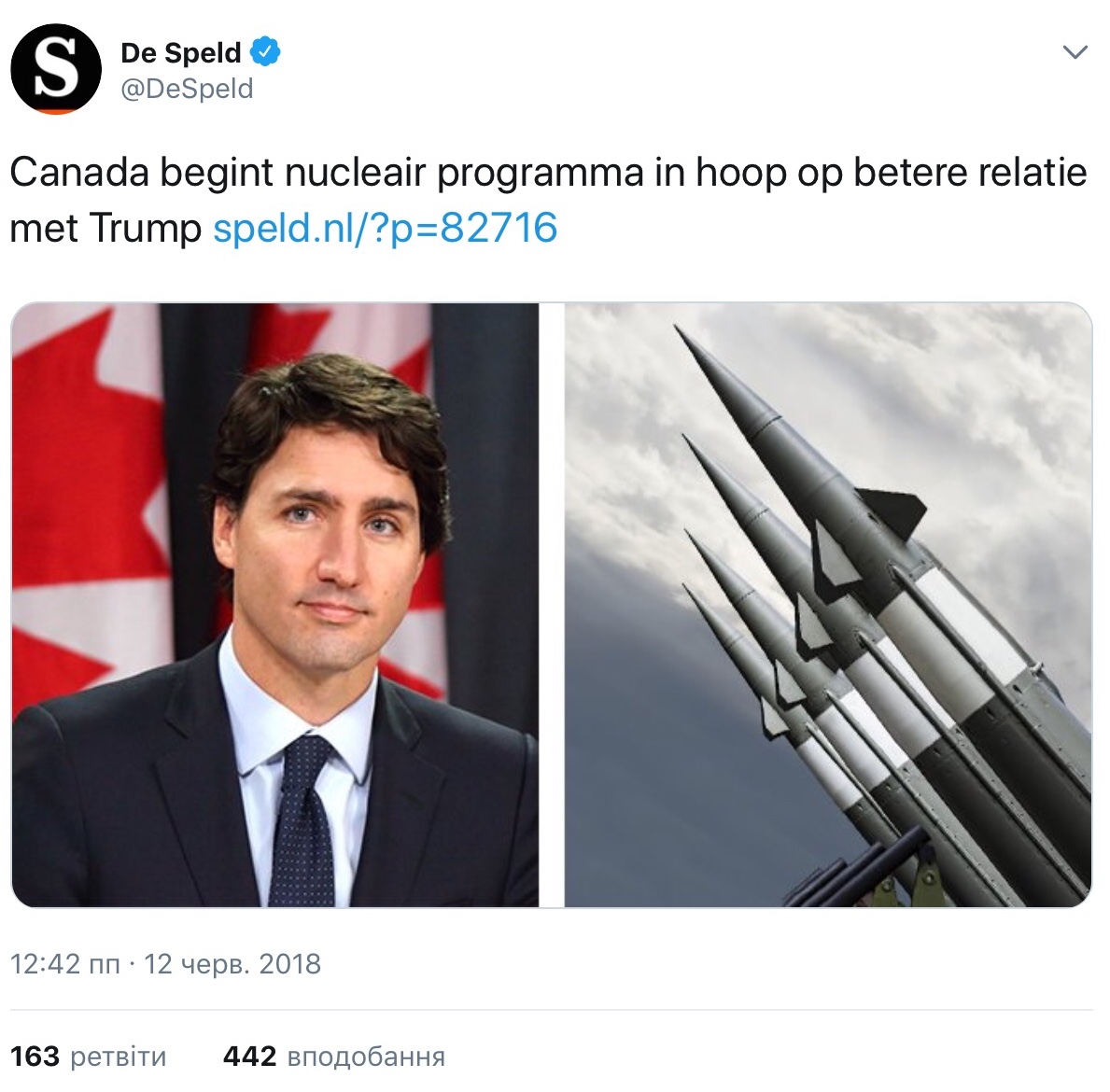Viewport: 1110px width, 1092px height.
Task: Click the topmost missile tip
Action: [681, 332]
